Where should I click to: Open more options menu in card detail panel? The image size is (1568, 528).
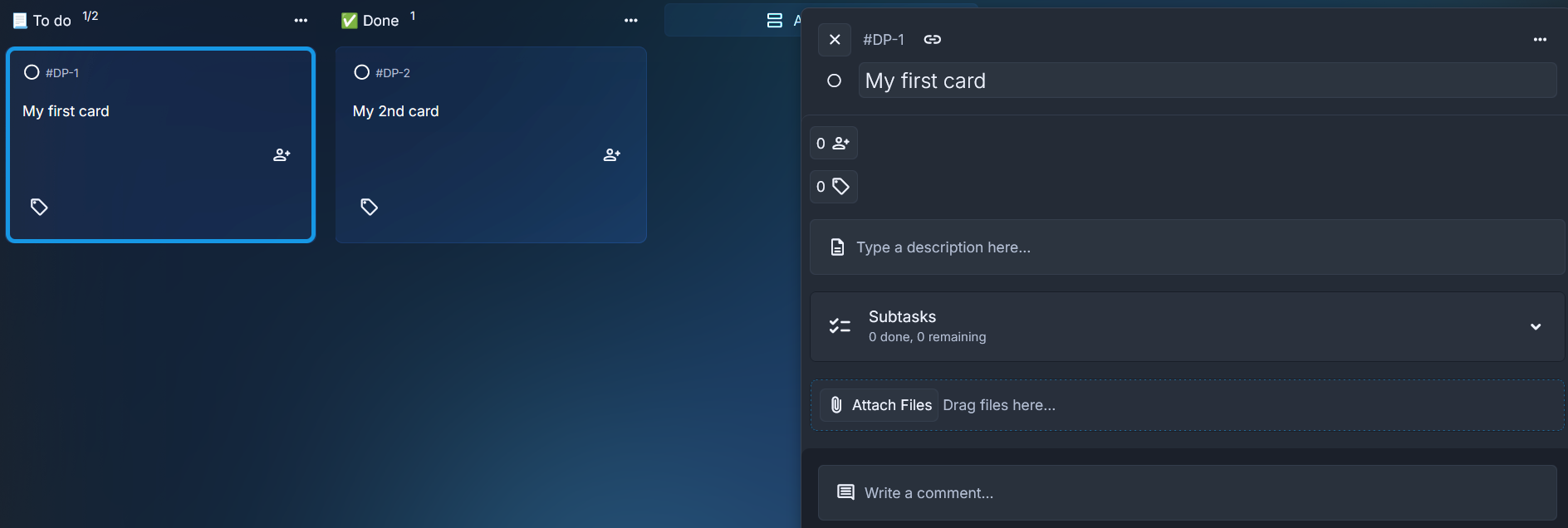(1540, 40)
